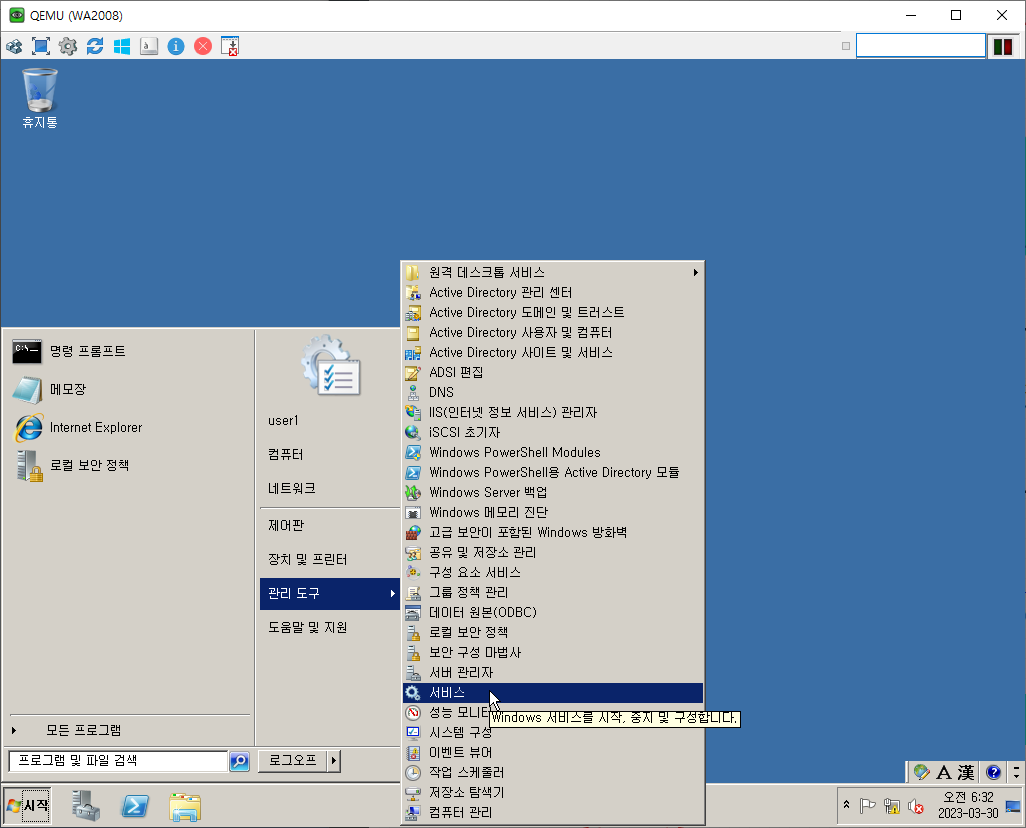Screen dimensions: 1026x828
Task: Open Windows PowerShell Modules
Action: [x=553, y=452]
